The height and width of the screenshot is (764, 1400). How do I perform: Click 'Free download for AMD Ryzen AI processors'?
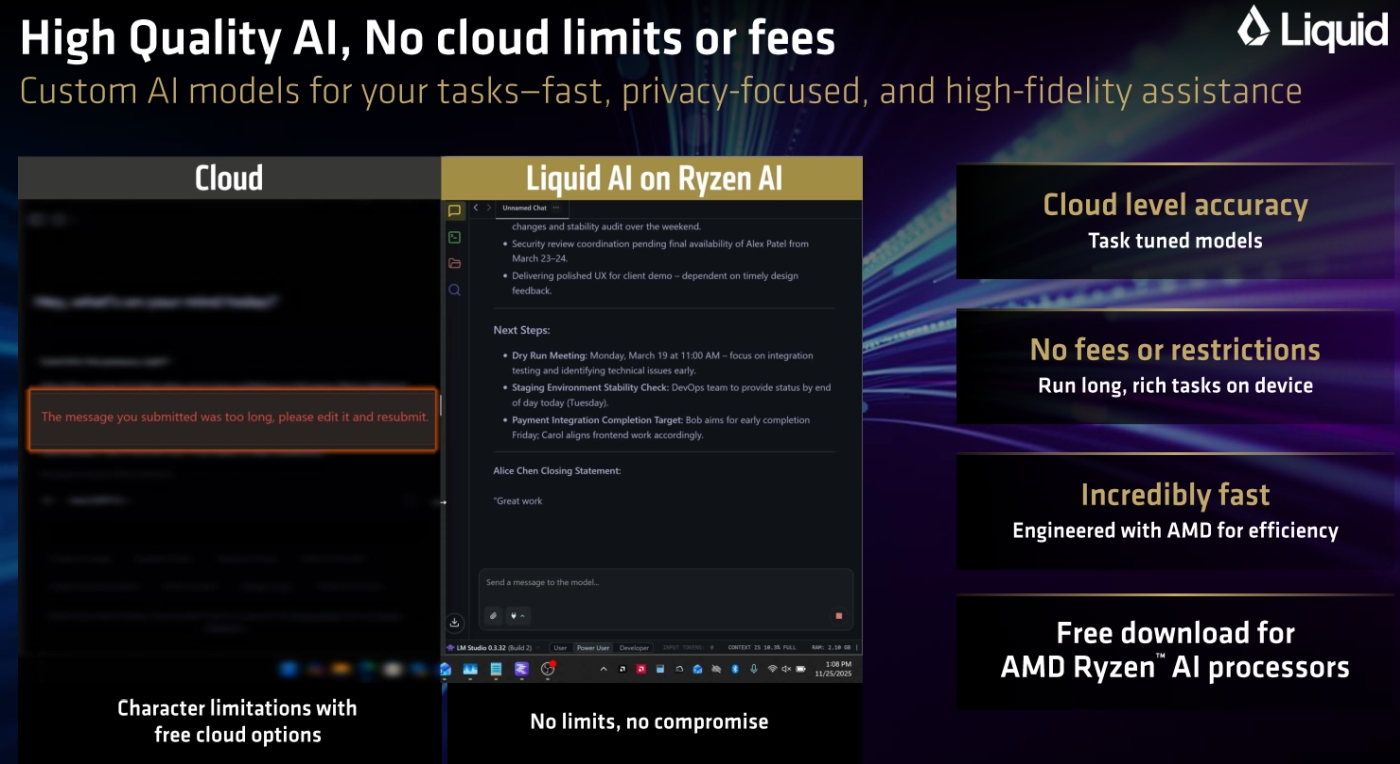tap(1175, 650)
